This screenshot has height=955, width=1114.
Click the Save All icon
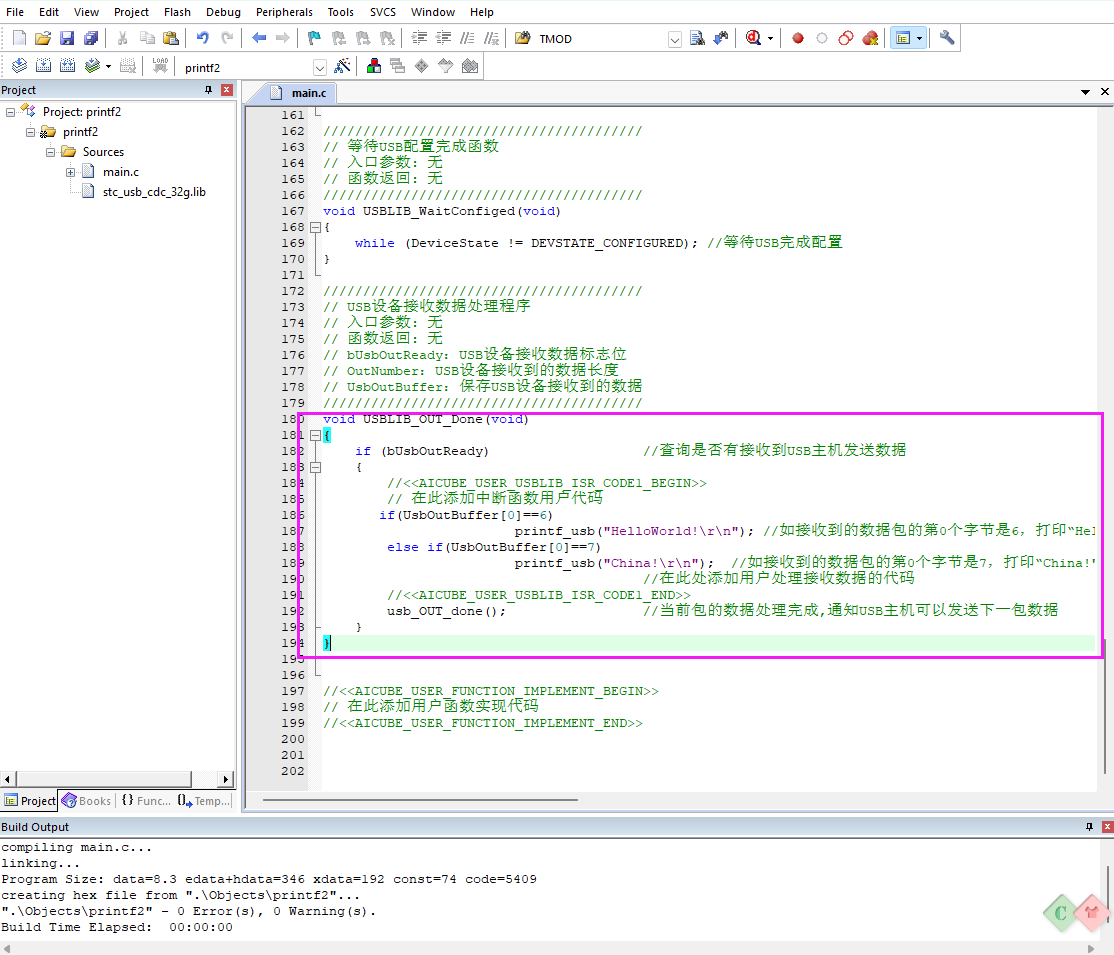pos(91,38)
